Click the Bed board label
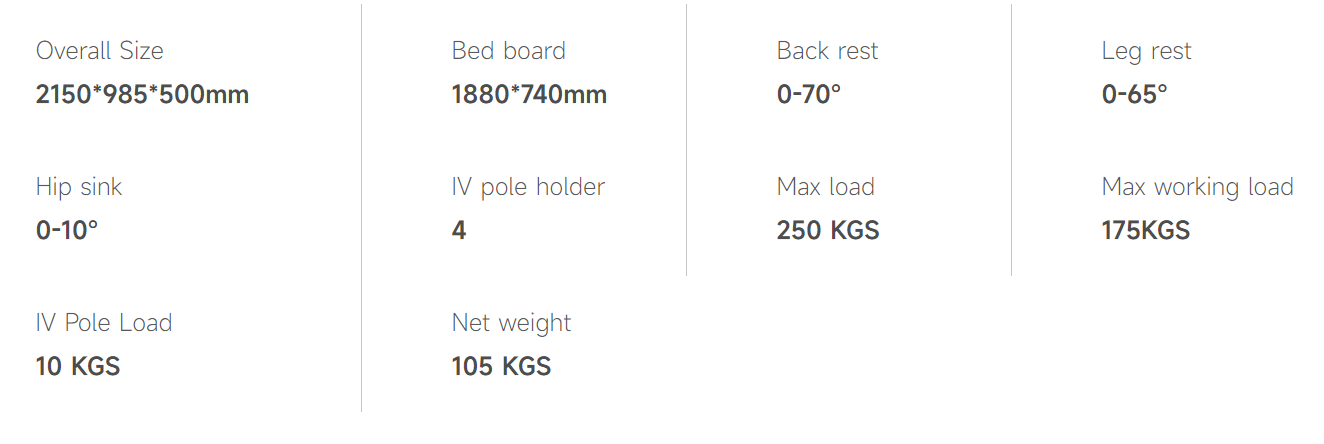The height and width of the screenshot is (444, 1324). click(x=508, y=51)
